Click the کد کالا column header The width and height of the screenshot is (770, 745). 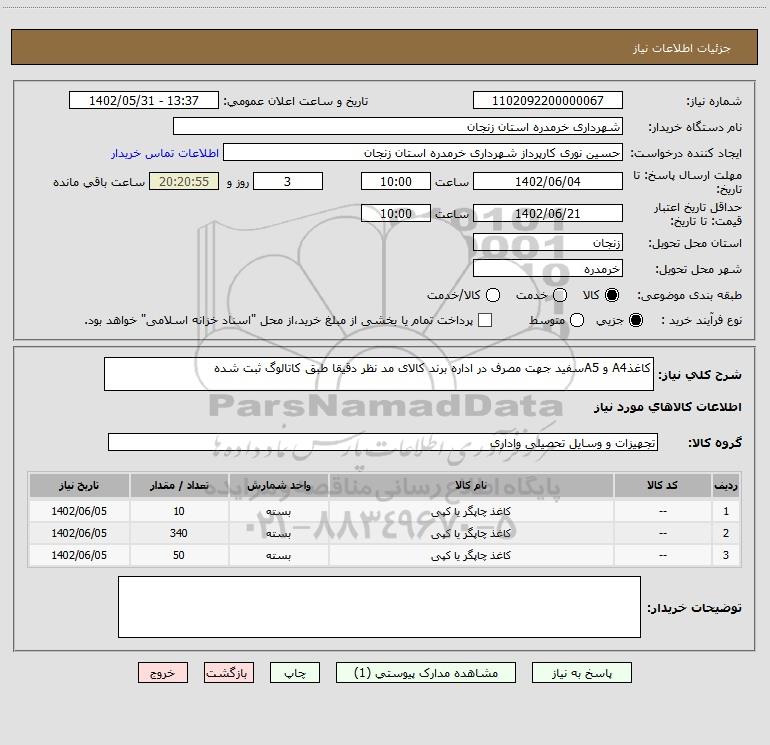662,485
